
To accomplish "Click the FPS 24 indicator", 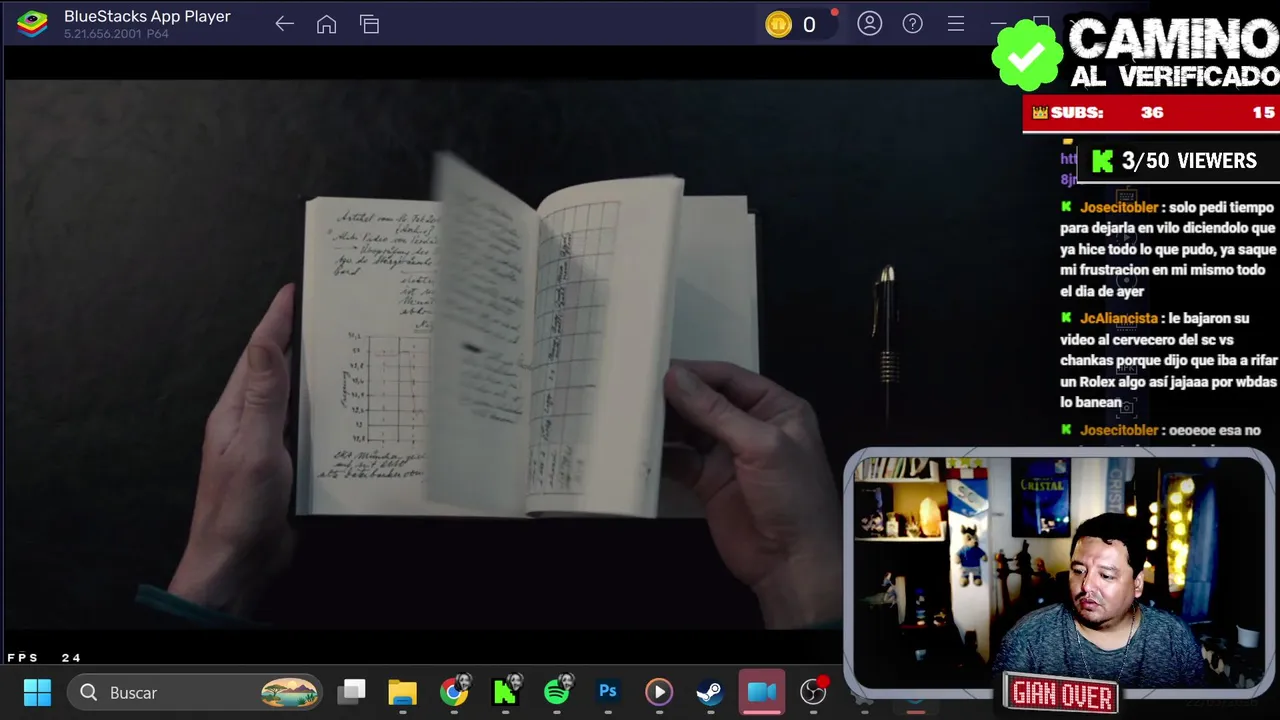I will pyautogui.click(x=44, y=658).
